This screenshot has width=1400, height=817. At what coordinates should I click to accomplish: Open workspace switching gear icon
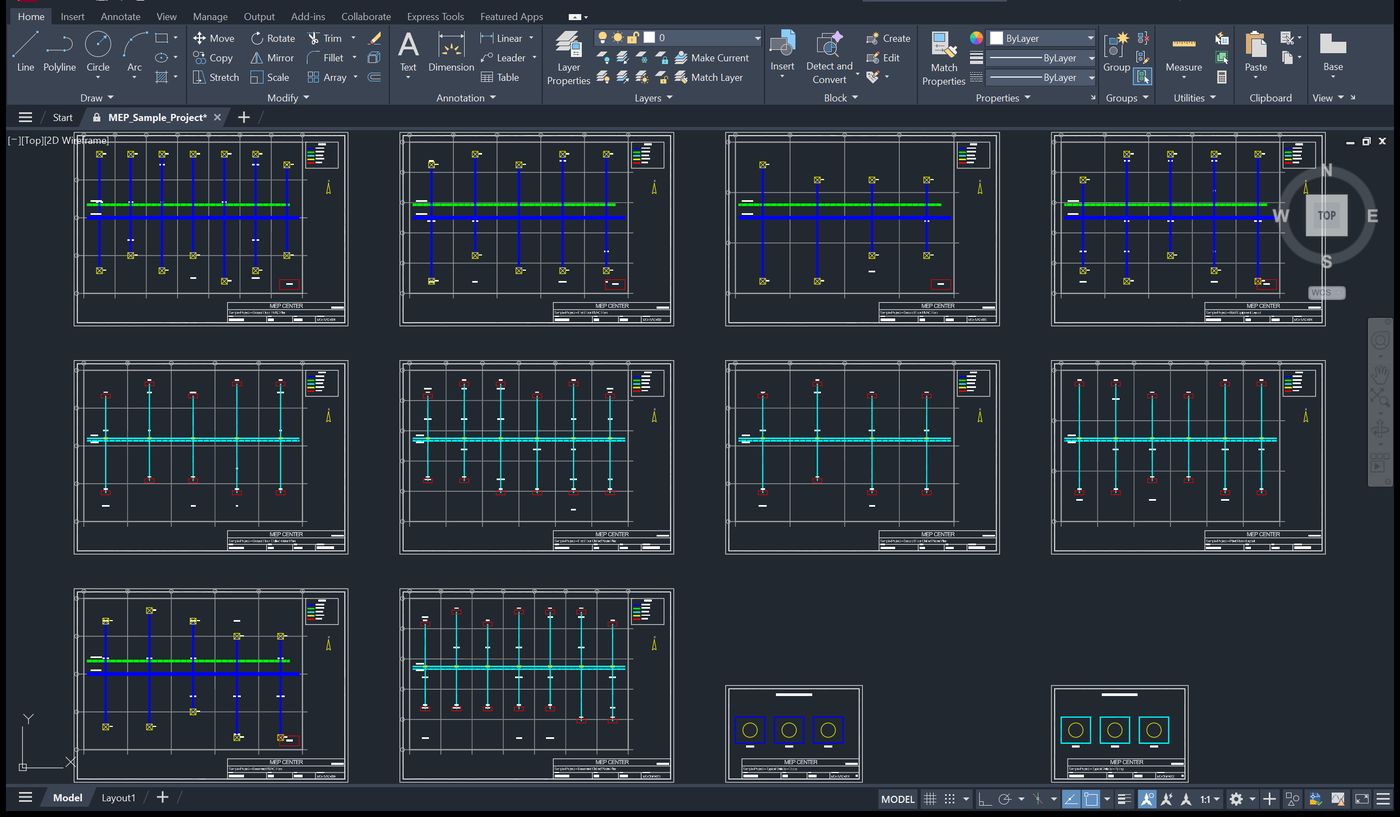click(1236, 799)
